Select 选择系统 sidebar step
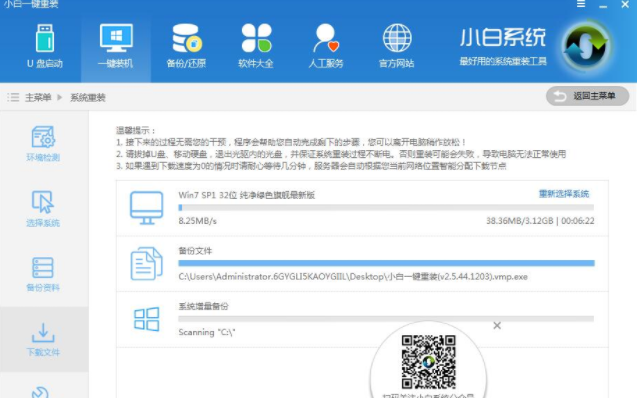This screenshot has width=639, height=398. tap(43, 209)
